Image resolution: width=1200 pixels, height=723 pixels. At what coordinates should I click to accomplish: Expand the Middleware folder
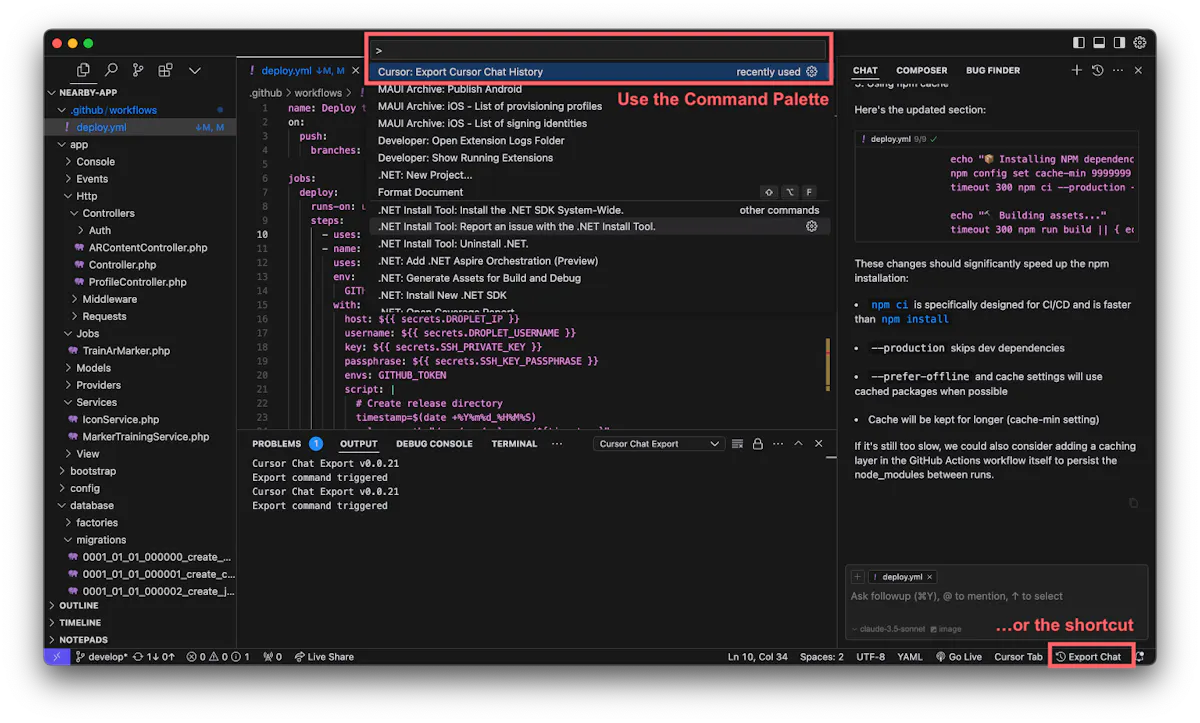(x=110, y=299)
